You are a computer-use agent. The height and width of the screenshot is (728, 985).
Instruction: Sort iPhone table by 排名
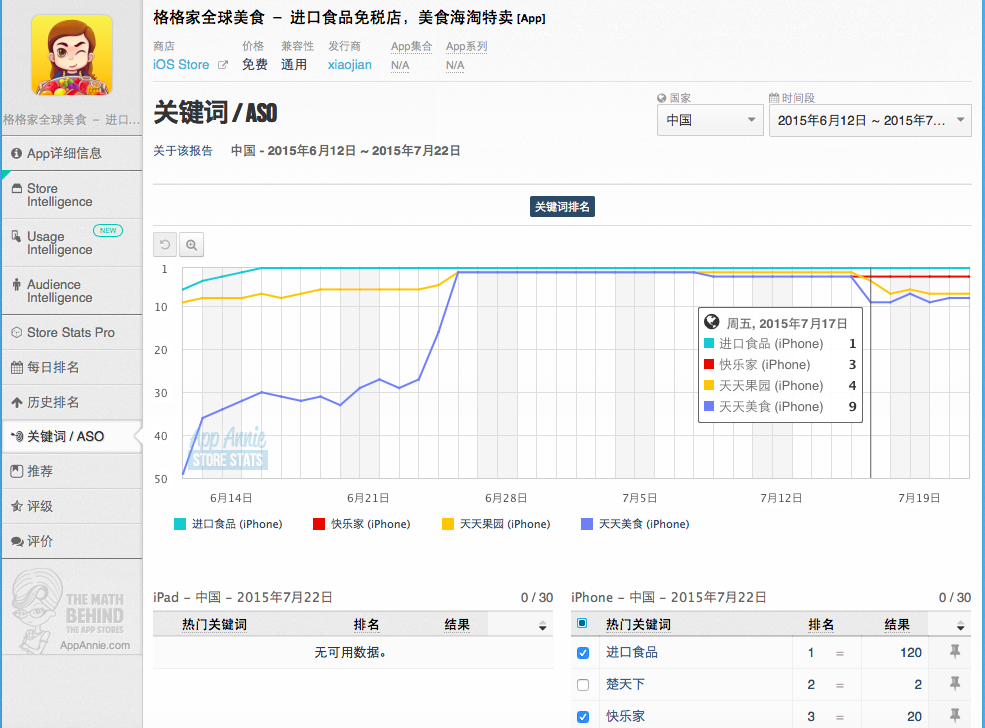click(x=821, y=624)
